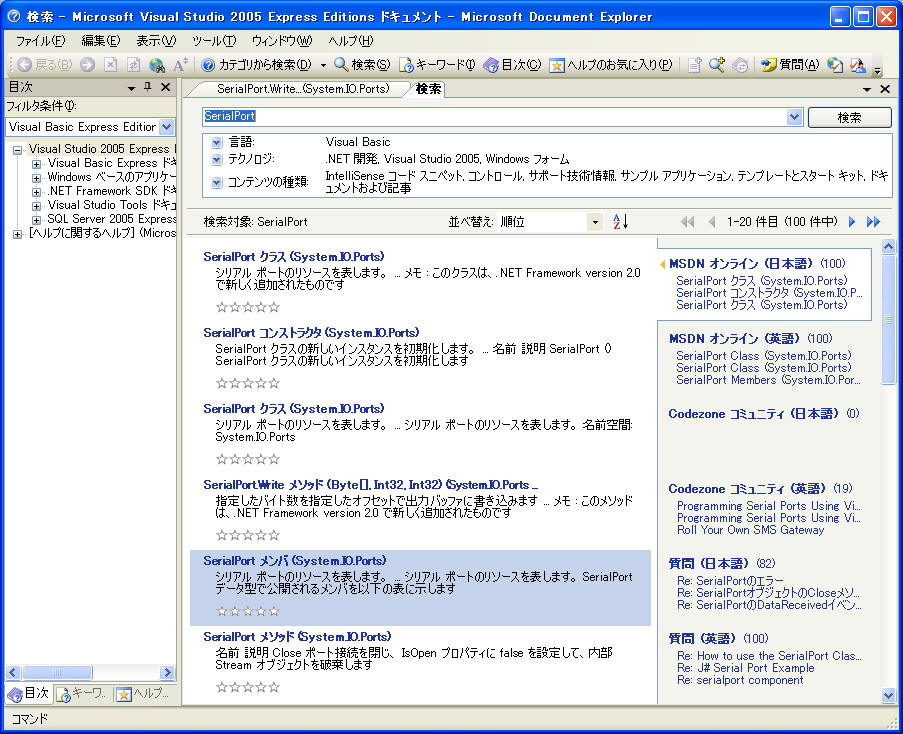Toggle auto-hide pin on 目次 panel
The image size is (903, 734).
148,87
